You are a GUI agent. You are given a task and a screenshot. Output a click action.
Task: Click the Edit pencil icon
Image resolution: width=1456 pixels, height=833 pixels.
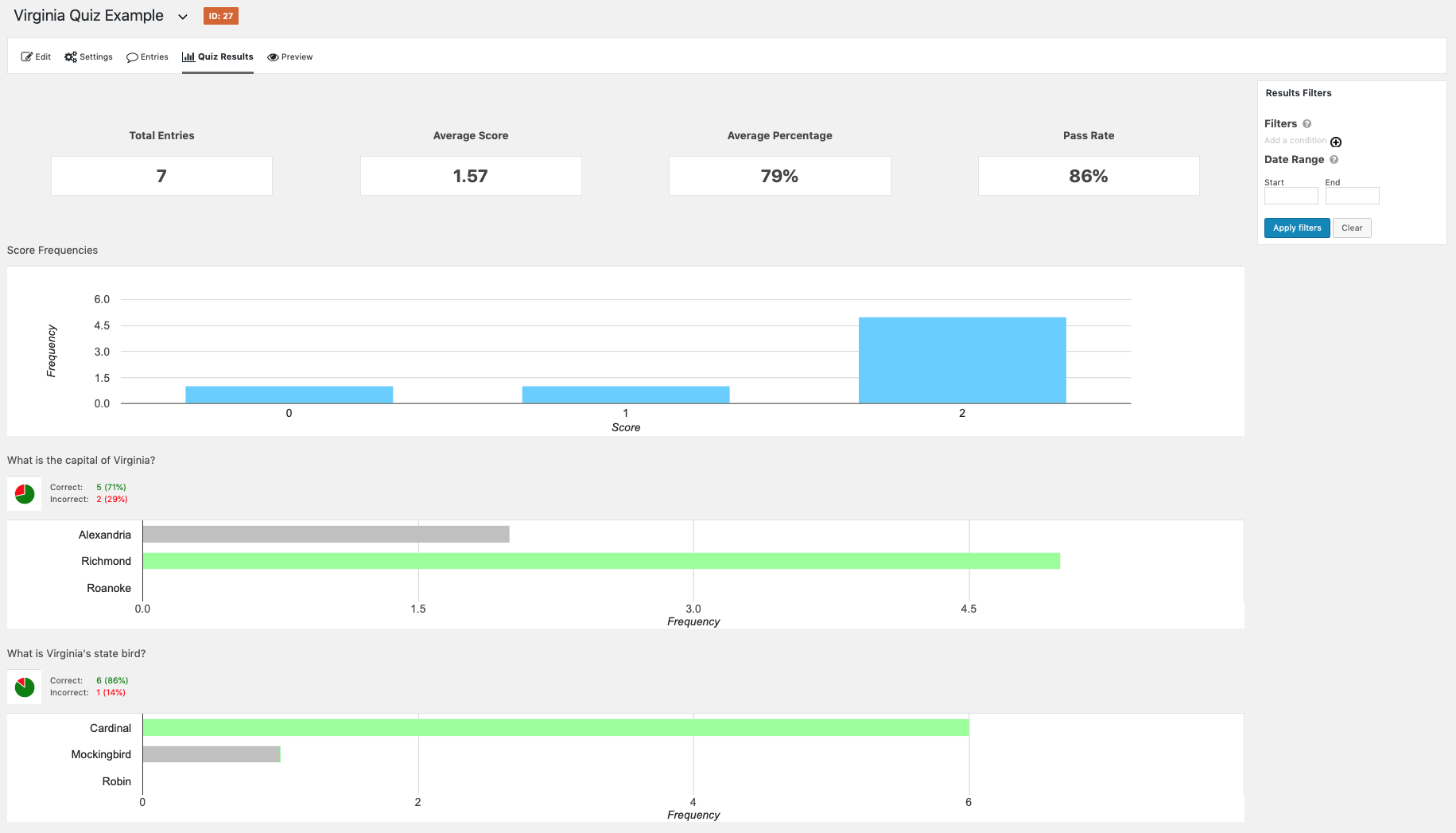click(27, 56)
